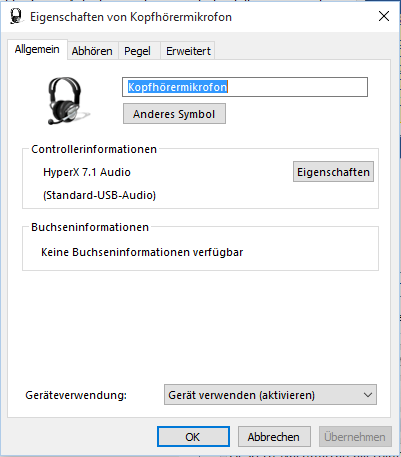
Task: Click the greyed-out Übernehmen button
Action: point(355,437)
